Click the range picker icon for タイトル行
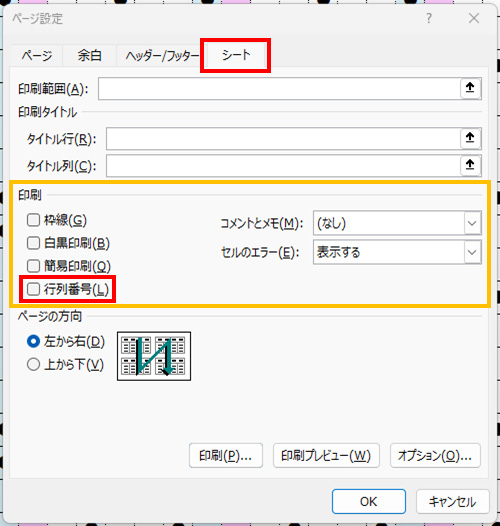Image resolution: width=500 pixels, height=526 pixels. [x=470, y=138]
